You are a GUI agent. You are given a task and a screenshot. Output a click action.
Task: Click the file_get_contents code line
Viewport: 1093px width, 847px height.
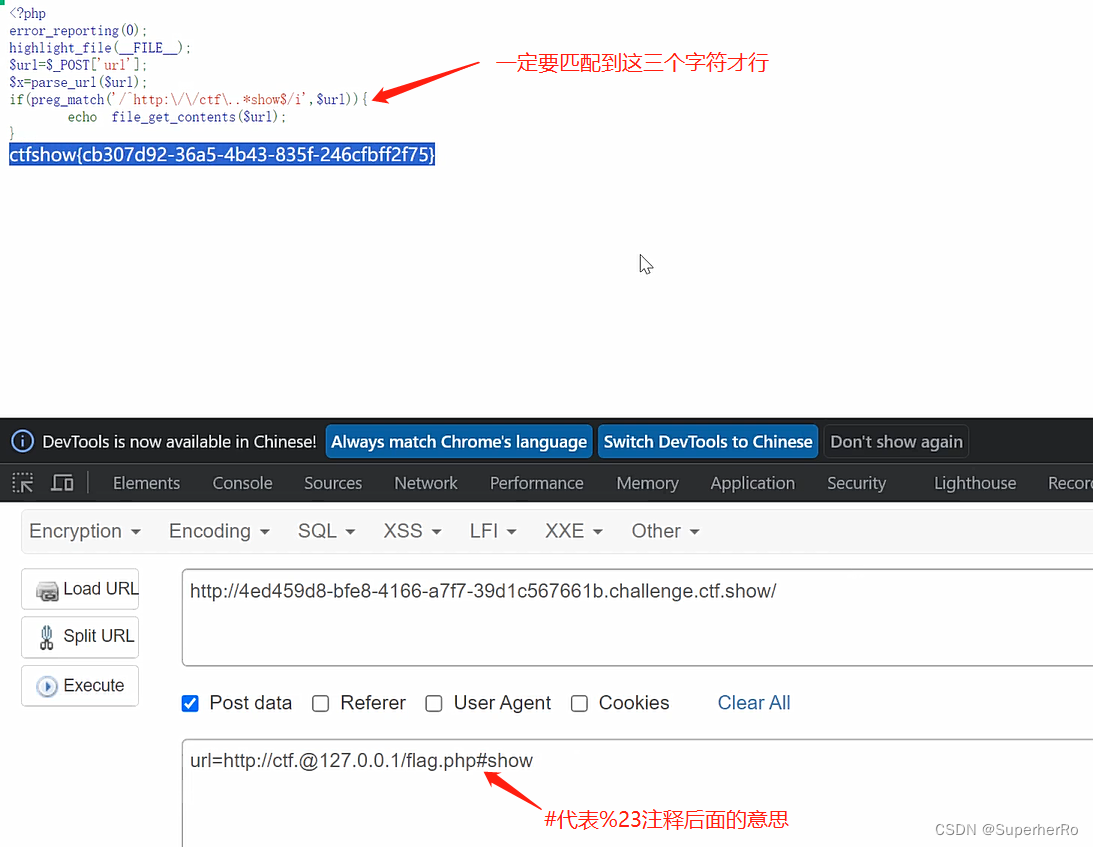tap(177, 116)
